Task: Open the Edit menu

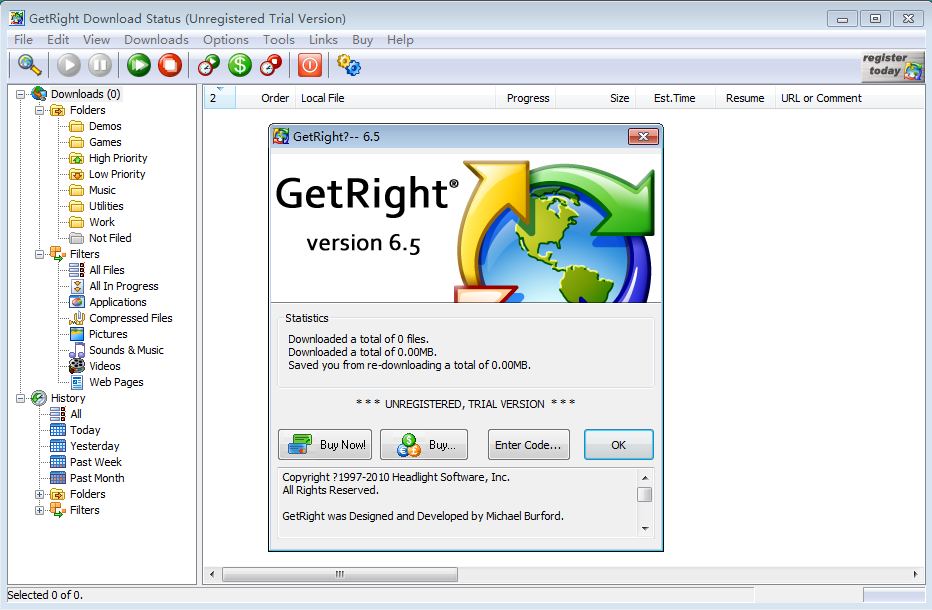Action: click(58, 40)
